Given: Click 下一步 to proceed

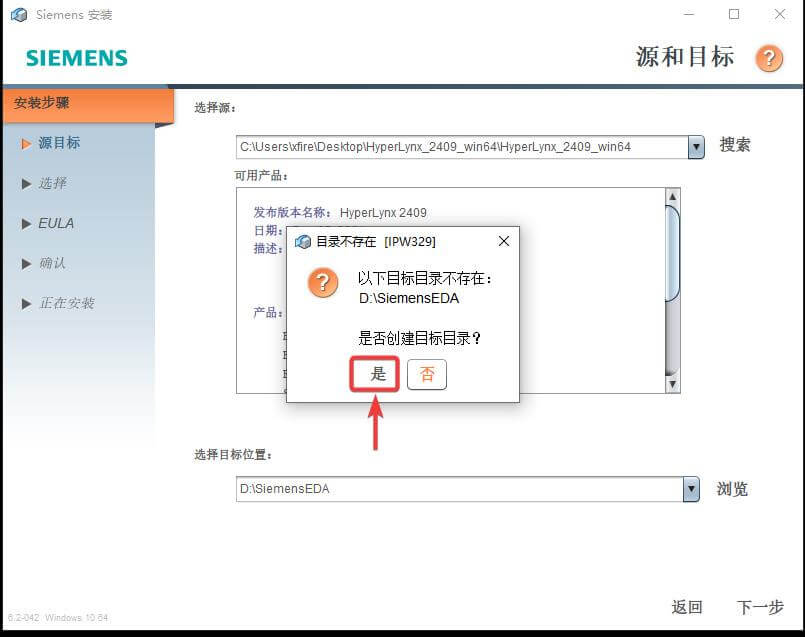Looking at the screenshot, I should 760,607.
